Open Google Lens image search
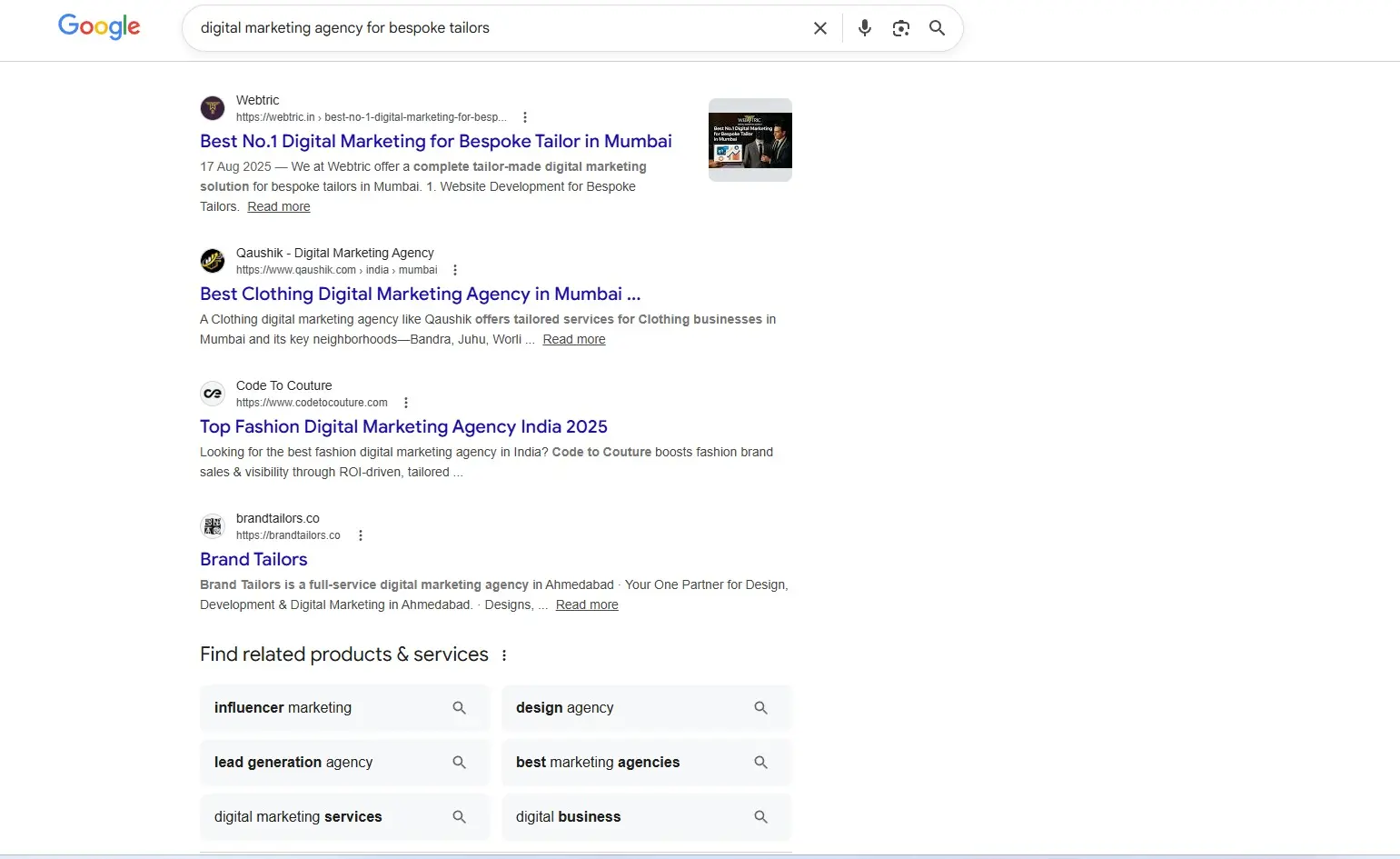 pyautogui.click(x=900, y=28)
